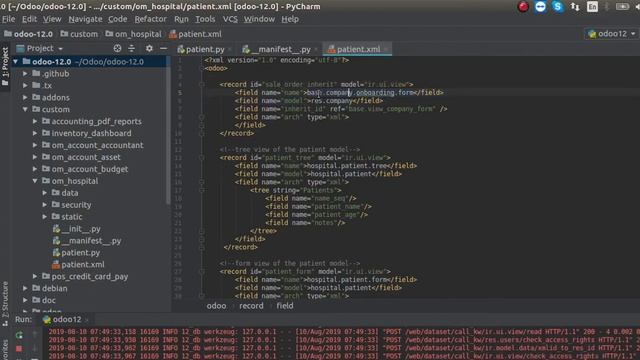The height and width of the screenshot is (360, 640).
Task: Click the rerun icon in Run panel
Action: (19, 335)
